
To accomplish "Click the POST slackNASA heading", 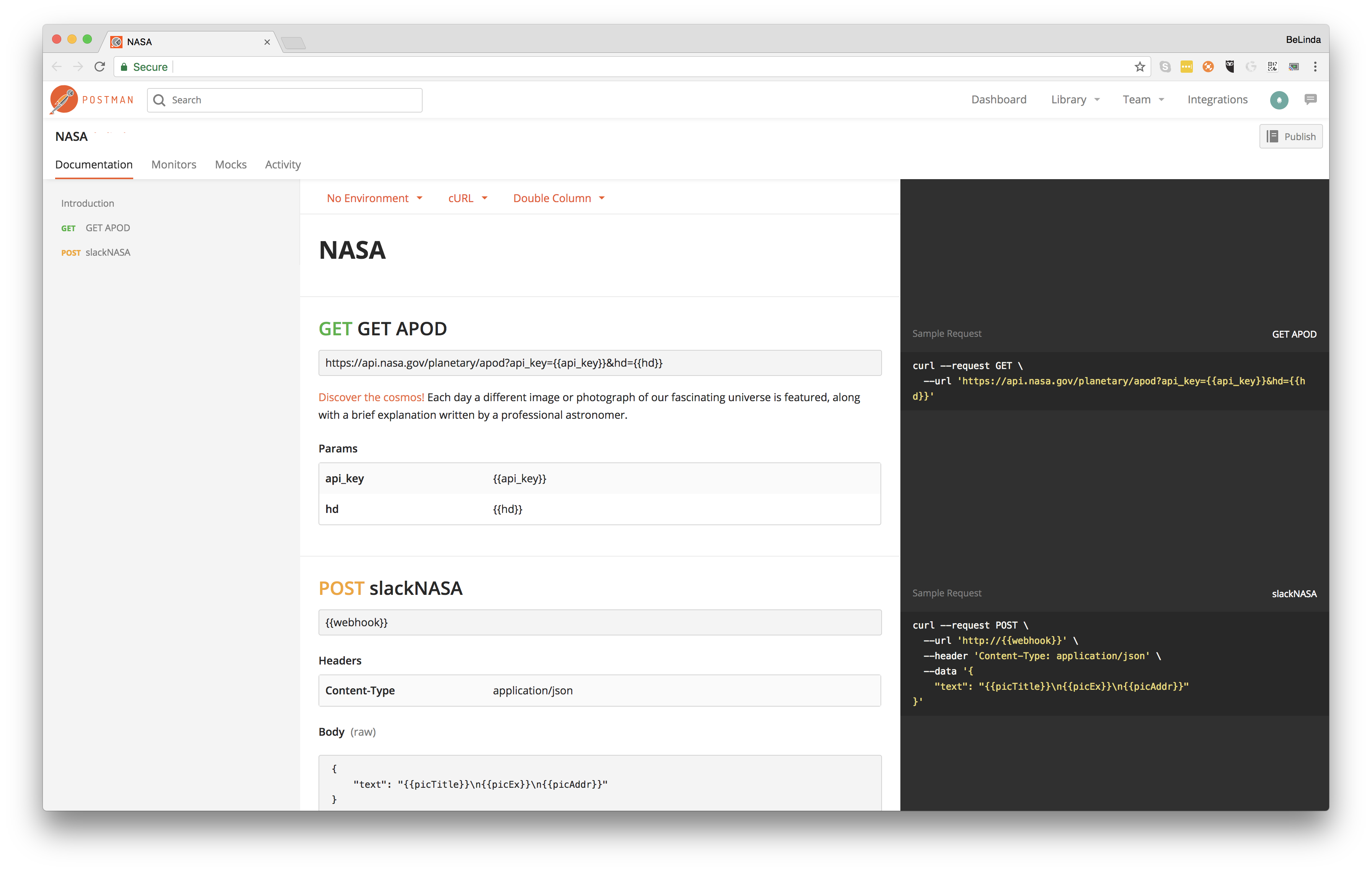I will [x=390, y=588].
